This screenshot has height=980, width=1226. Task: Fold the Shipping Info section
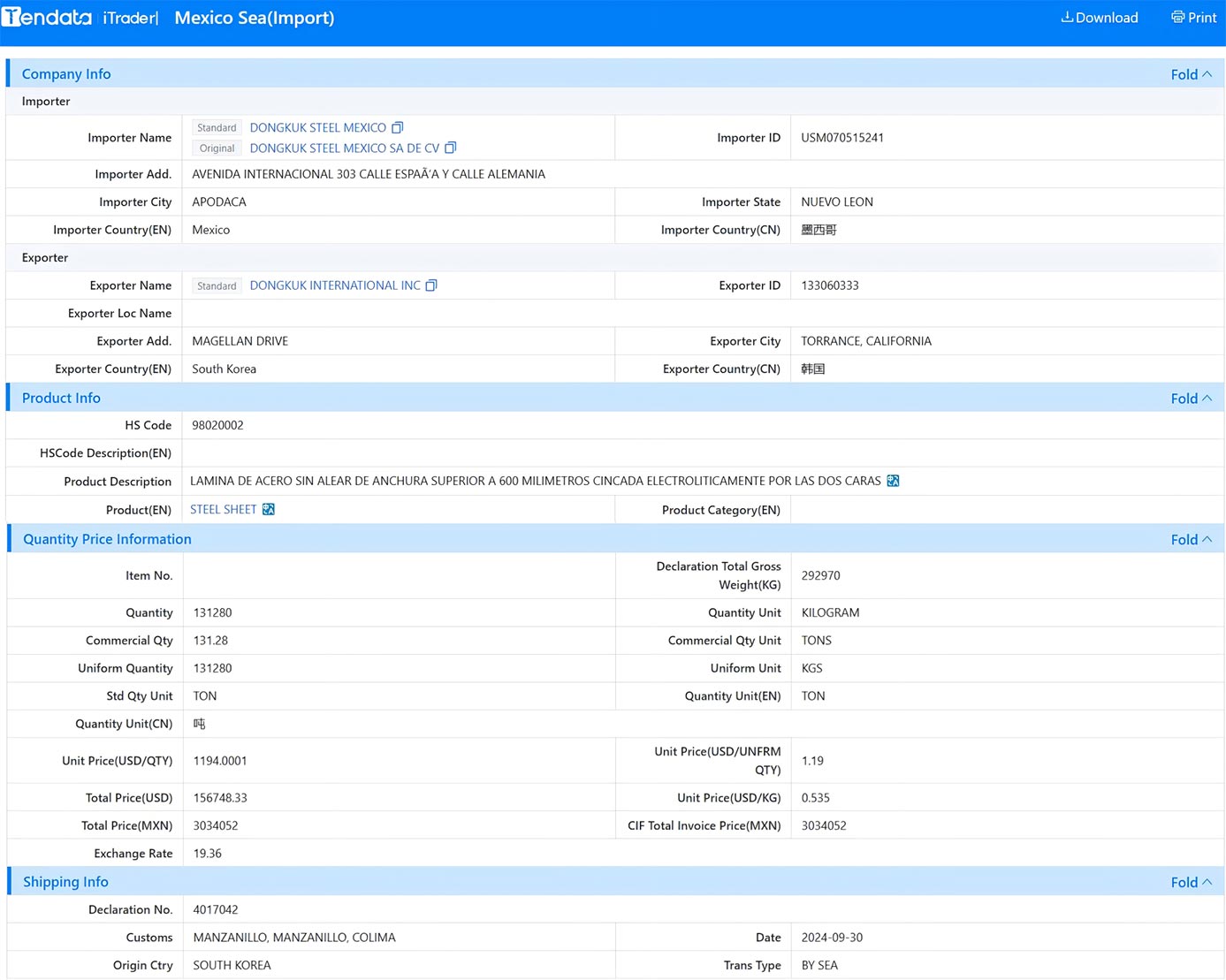click(1191, 882)
